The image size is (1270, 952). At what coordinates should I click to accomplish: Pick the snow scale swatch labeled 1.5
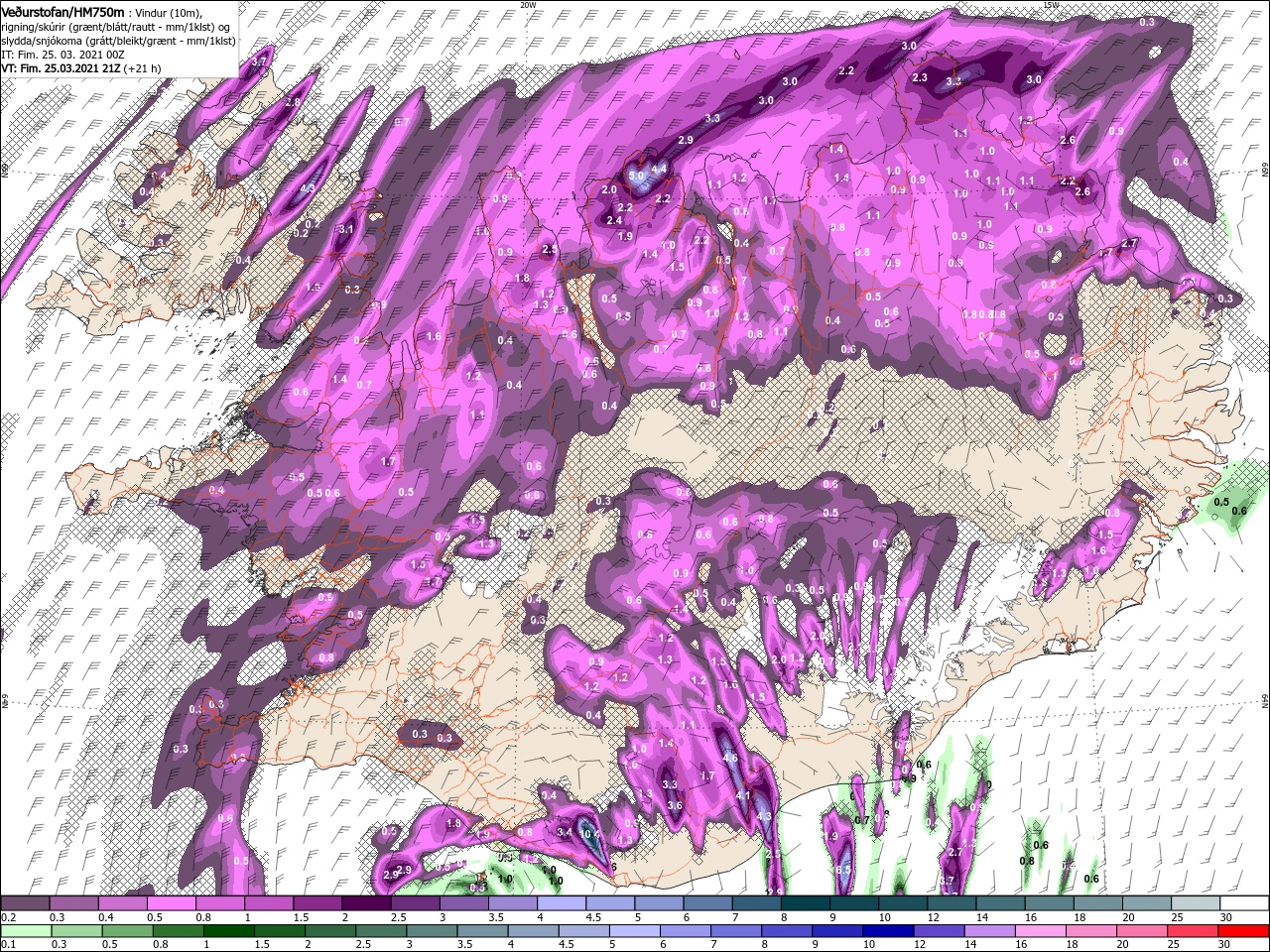[317, 903]
